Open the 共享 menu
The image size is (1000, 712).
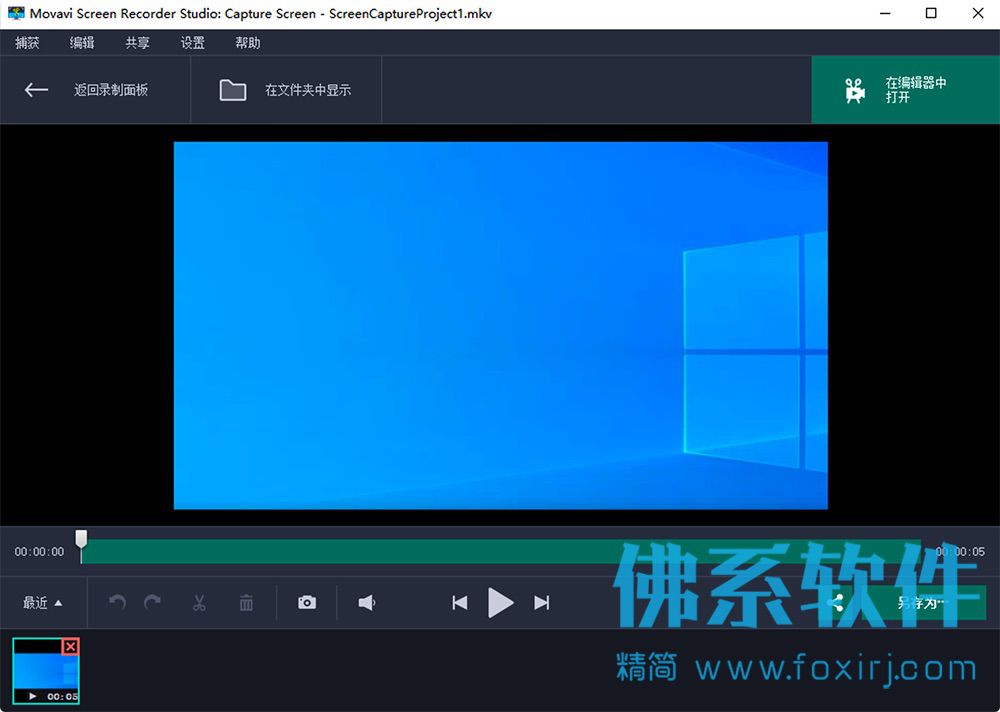pyautogui.click(x=137, y=43)
